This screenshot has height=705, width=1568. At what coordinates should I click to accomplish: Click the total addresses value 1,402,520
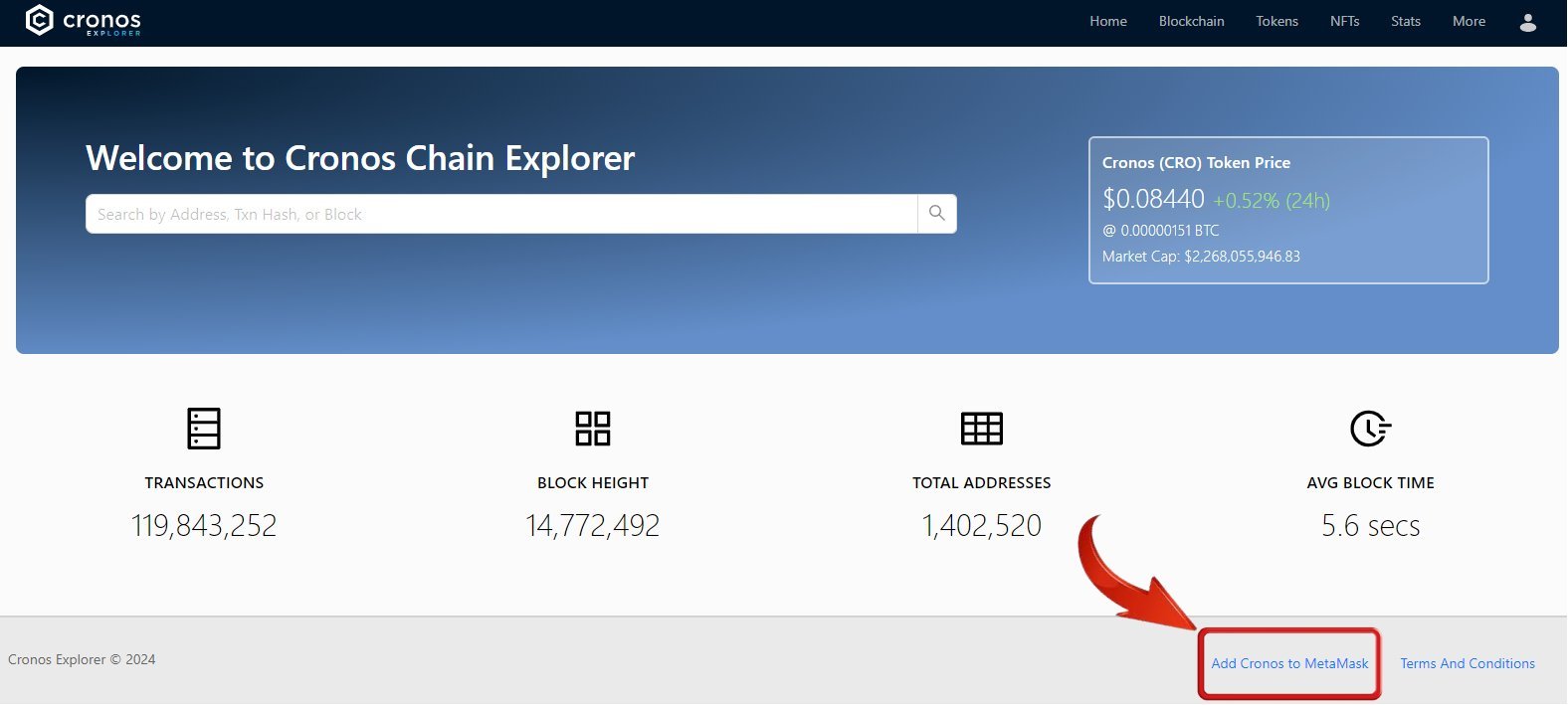(x=982, y=525)
